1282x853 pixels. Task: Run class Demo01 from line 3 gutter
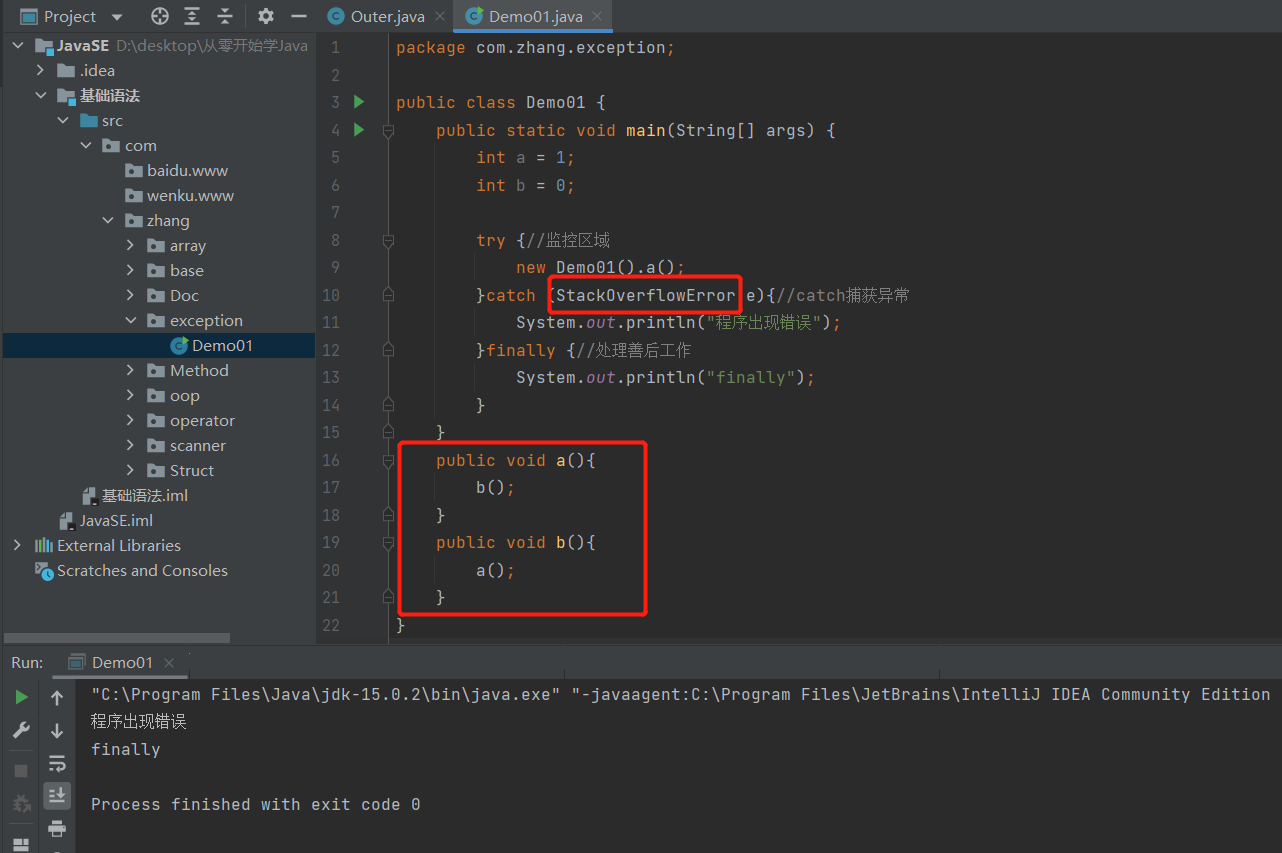pos(359,102)
